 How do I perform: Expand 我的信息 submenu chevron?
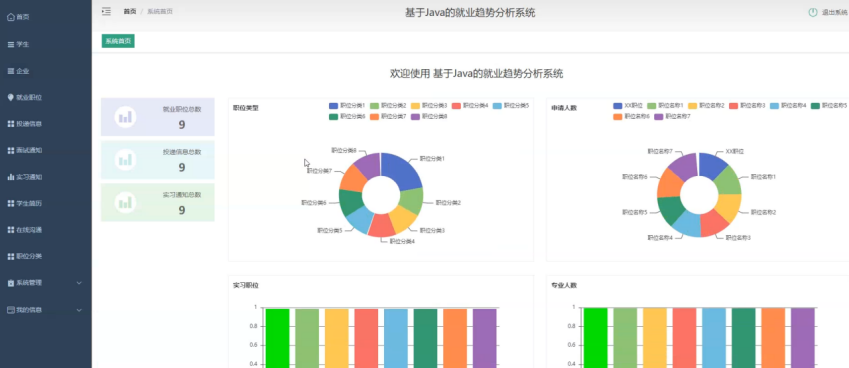click(x=80, y=310)
